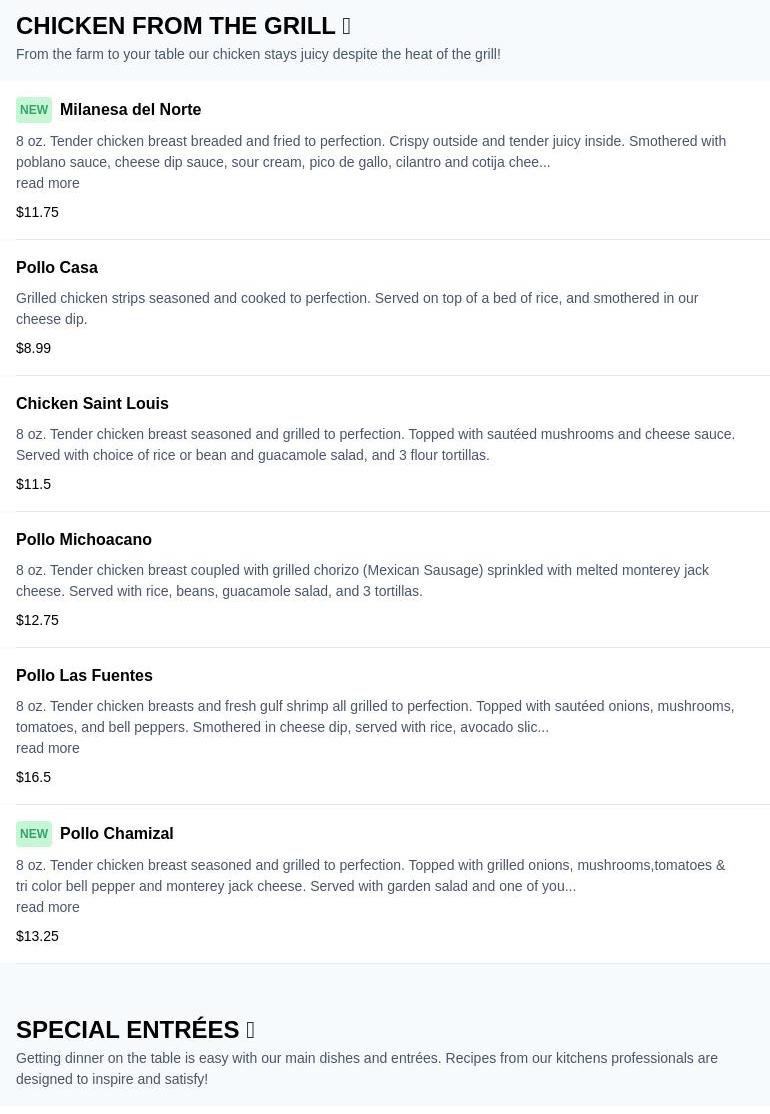Click the $8.99 price under Pollo Casa

point(34,348)
